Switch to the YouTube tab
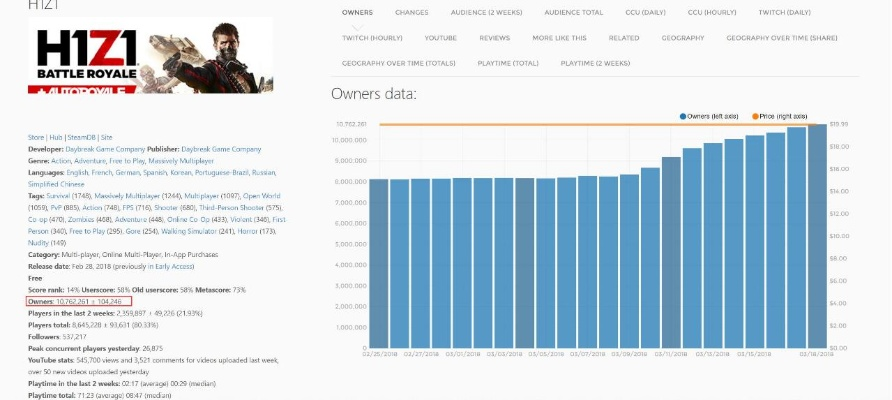892x400 pixels. click(440, 37)
